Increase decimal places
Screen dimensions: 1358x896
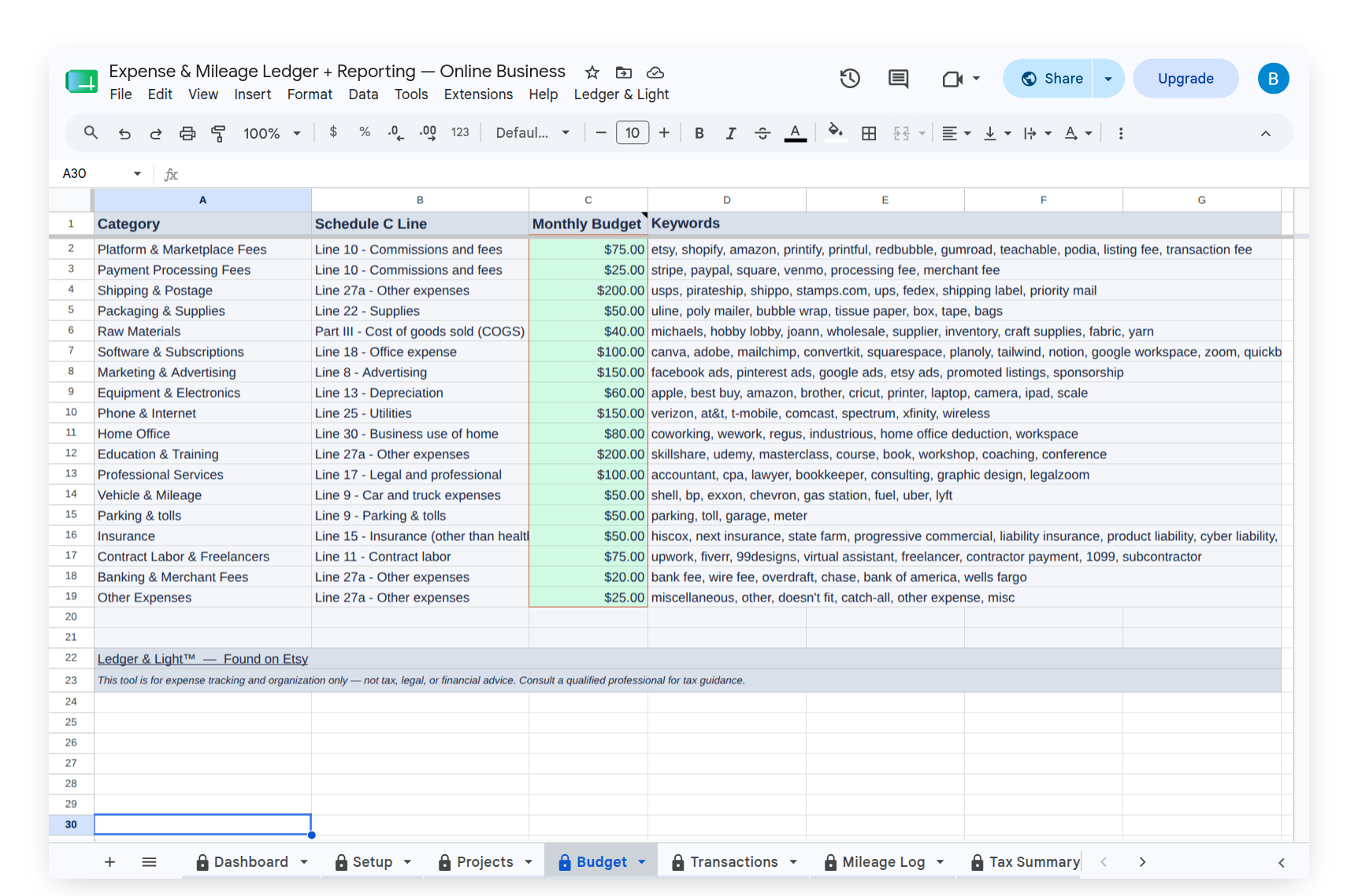point(429,133)
